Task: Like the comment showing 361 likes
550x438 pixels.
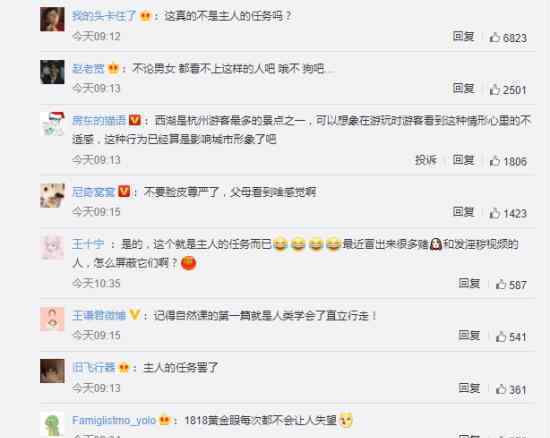Action: pyautogui.click(x=501, y=389)
